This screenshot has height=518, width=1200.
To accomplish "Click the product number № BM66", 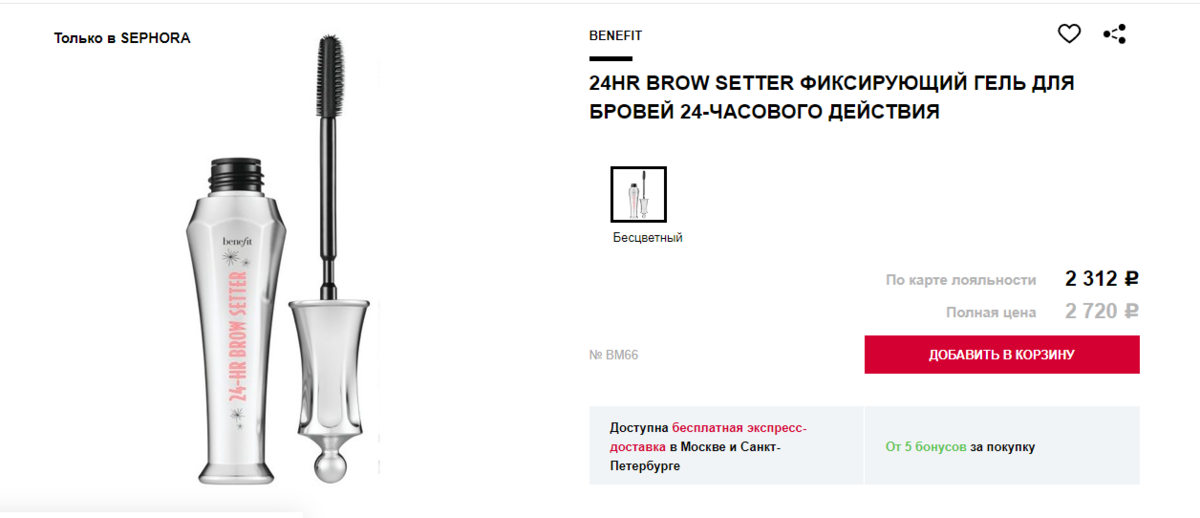I will 614,355.
